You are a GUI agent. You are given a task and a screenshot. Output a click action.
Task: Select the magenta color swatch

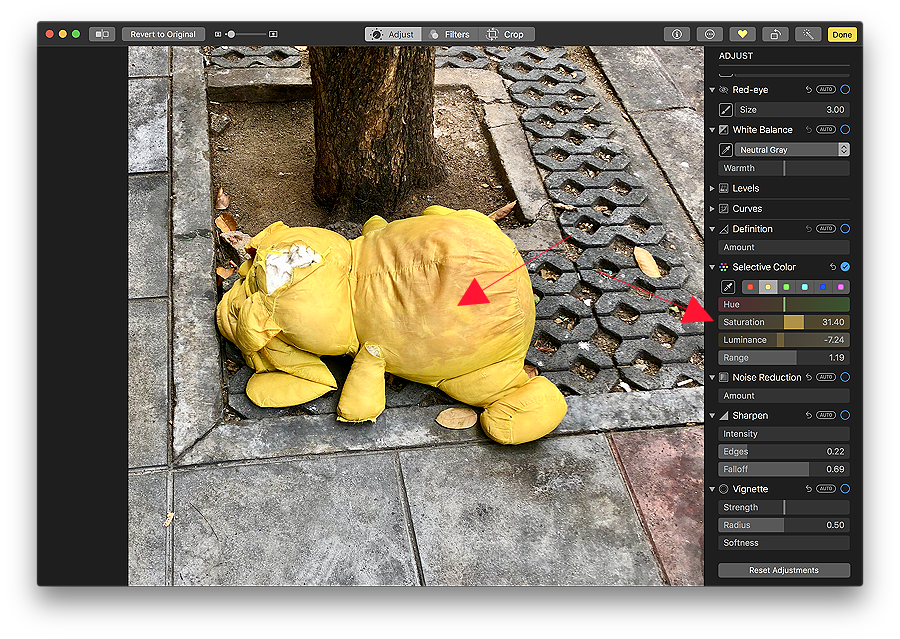[x=841, y=287]
